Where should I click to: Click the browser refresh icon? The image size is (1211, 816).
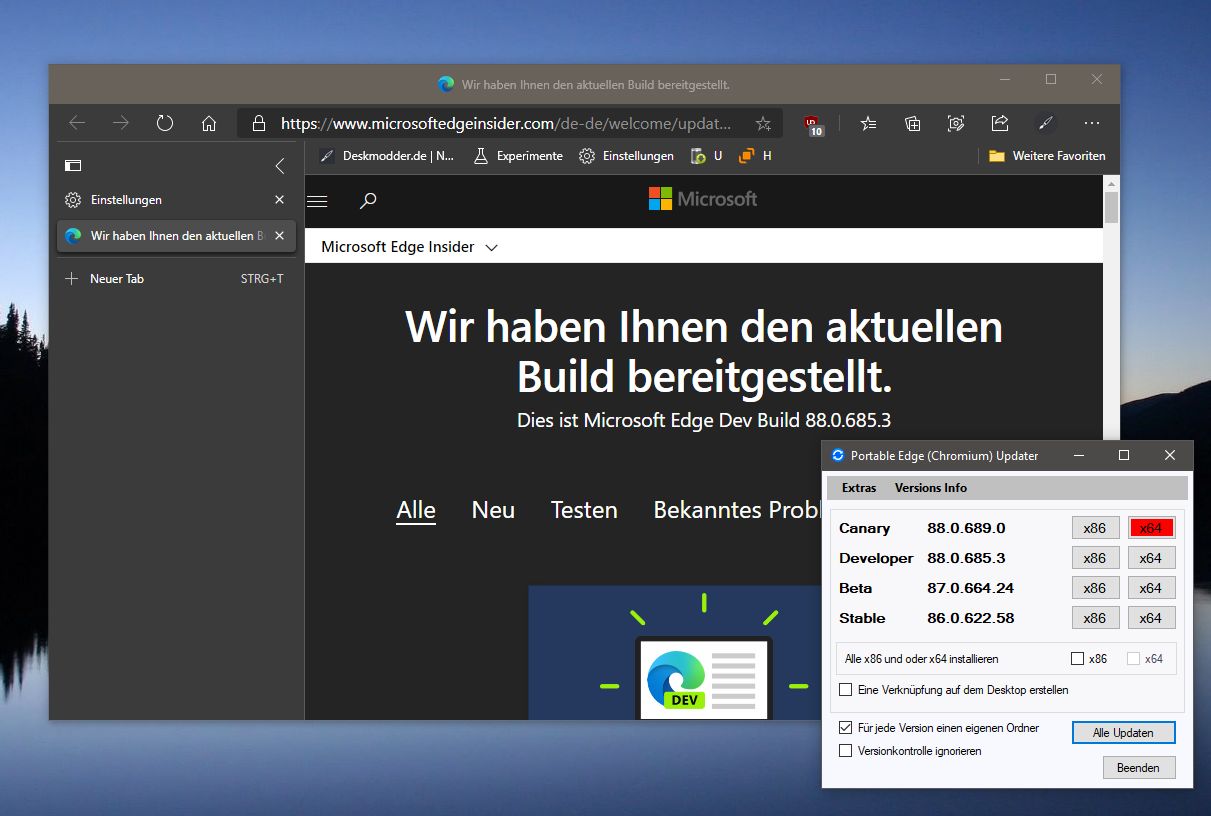click(165, 123)
